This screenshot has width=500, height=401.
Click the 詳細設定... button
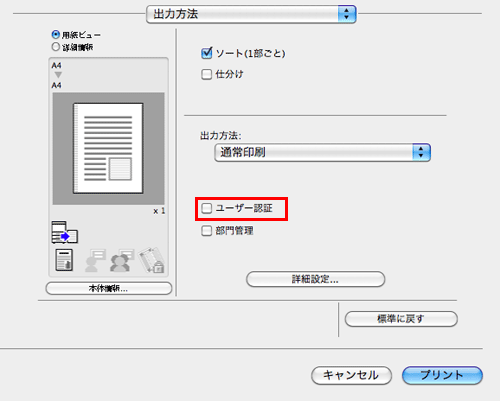coord(315,279)
